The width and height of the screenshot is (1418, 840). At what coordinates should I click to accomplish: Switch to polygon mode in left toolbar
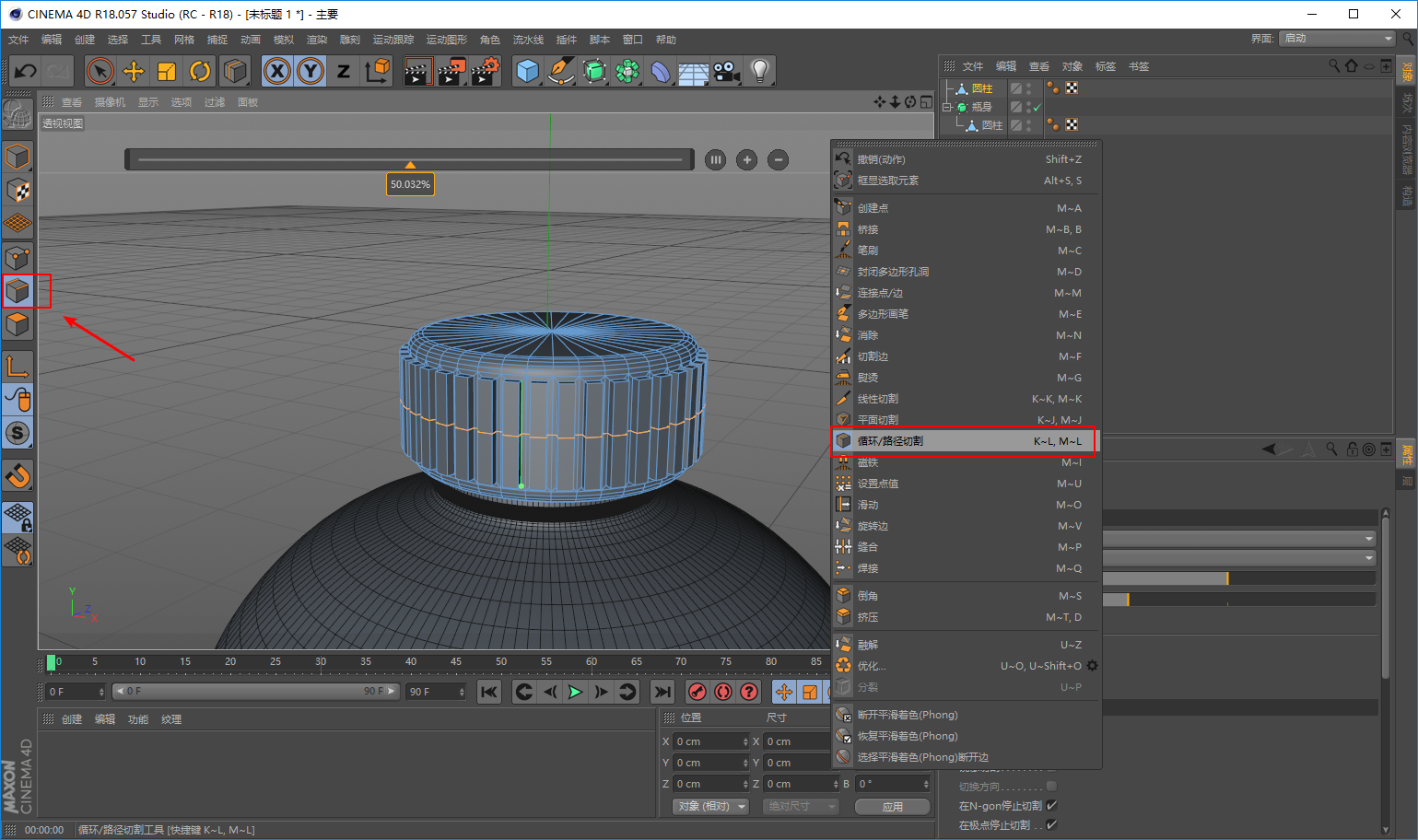[x=18, y=324]
